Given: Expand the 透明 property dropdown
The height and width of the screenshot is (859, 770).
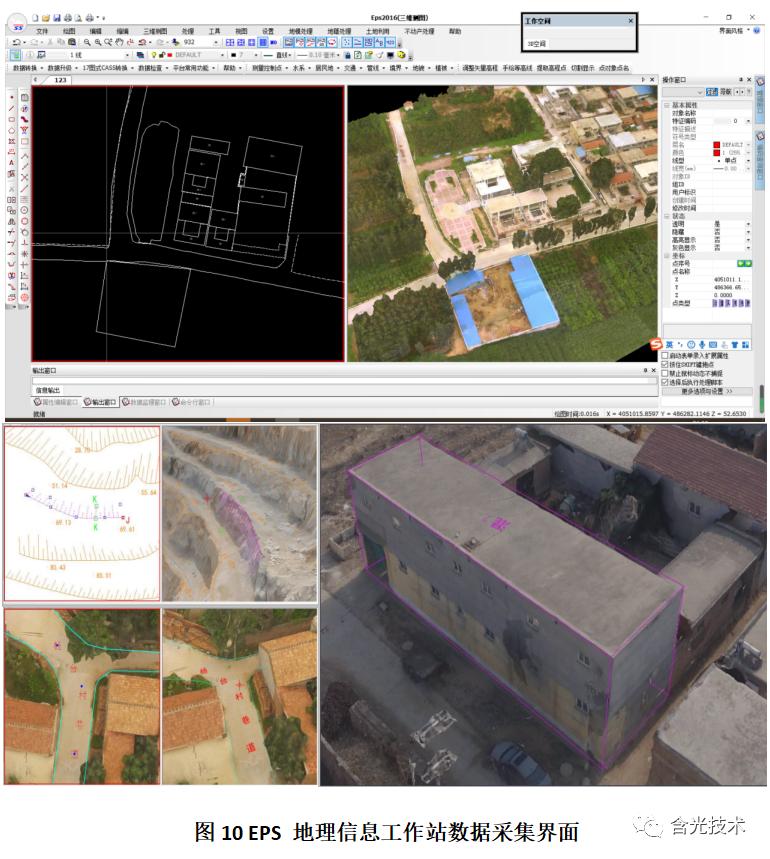Looking at the screenshot, I should pyautogui.click(x=746, y=224).
